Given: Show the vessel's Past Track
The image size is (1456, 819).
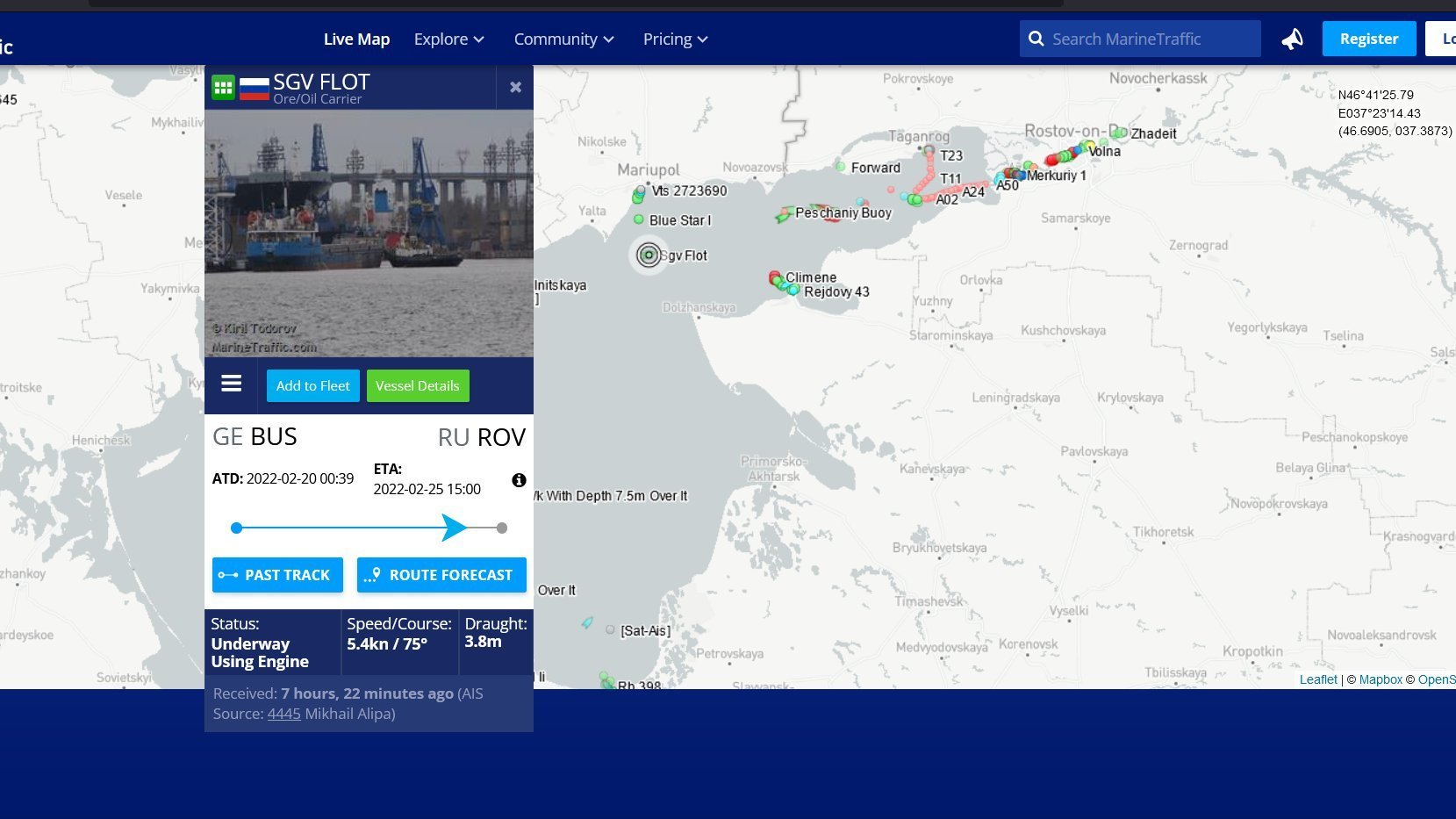Looking at the screenshot, I should coord(277,575).
